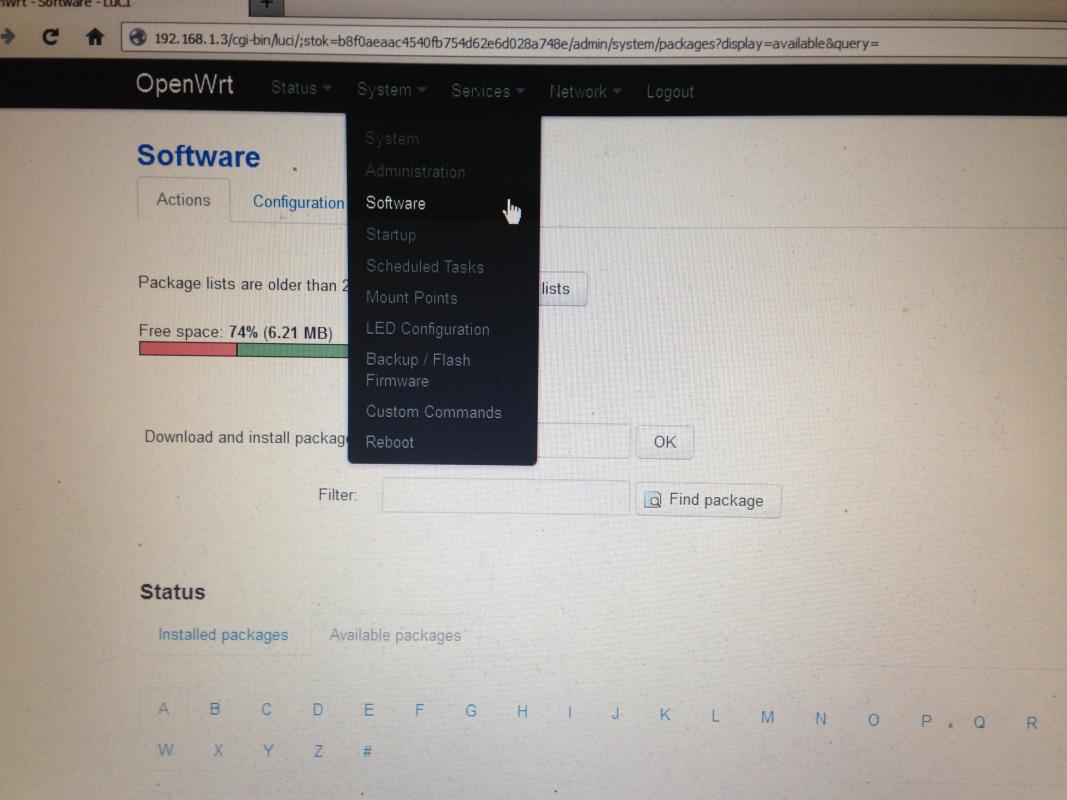
Task: Show the Available packages tab
Action: pyautogui.click(x=395, y=635)
